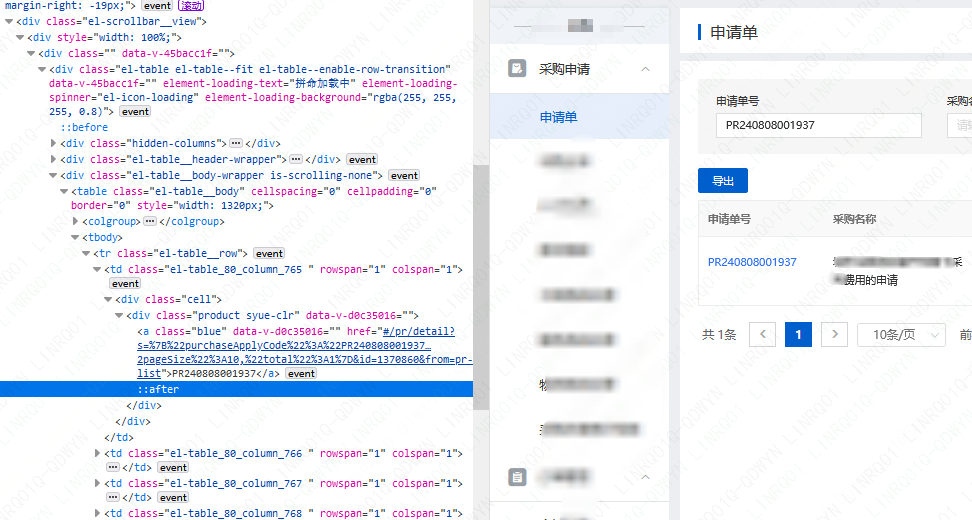972x520 pixels.
Task: Click ellipsis badge in colgroup node
Action: [150, 221]
